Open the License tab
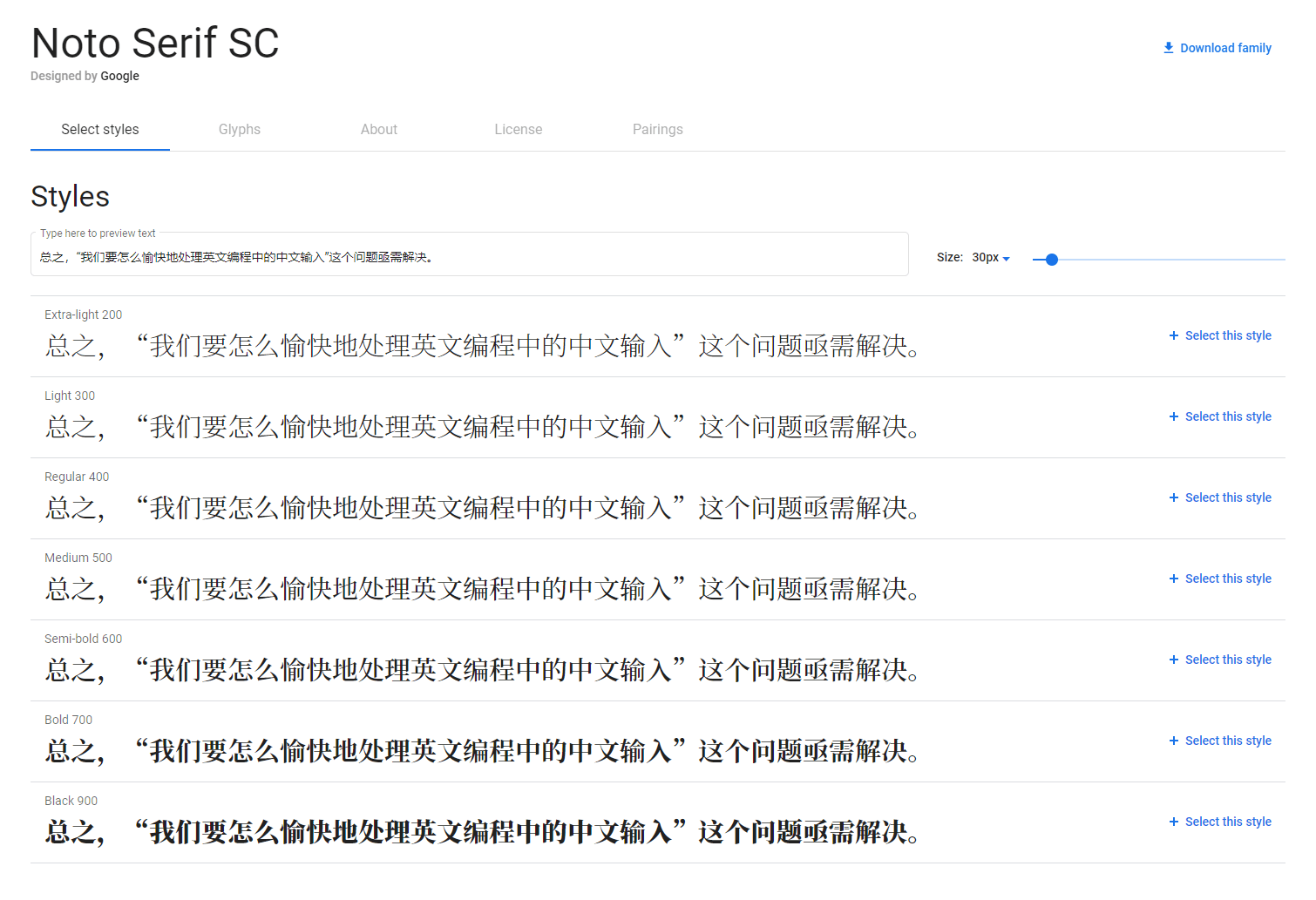 coord(519,129)
